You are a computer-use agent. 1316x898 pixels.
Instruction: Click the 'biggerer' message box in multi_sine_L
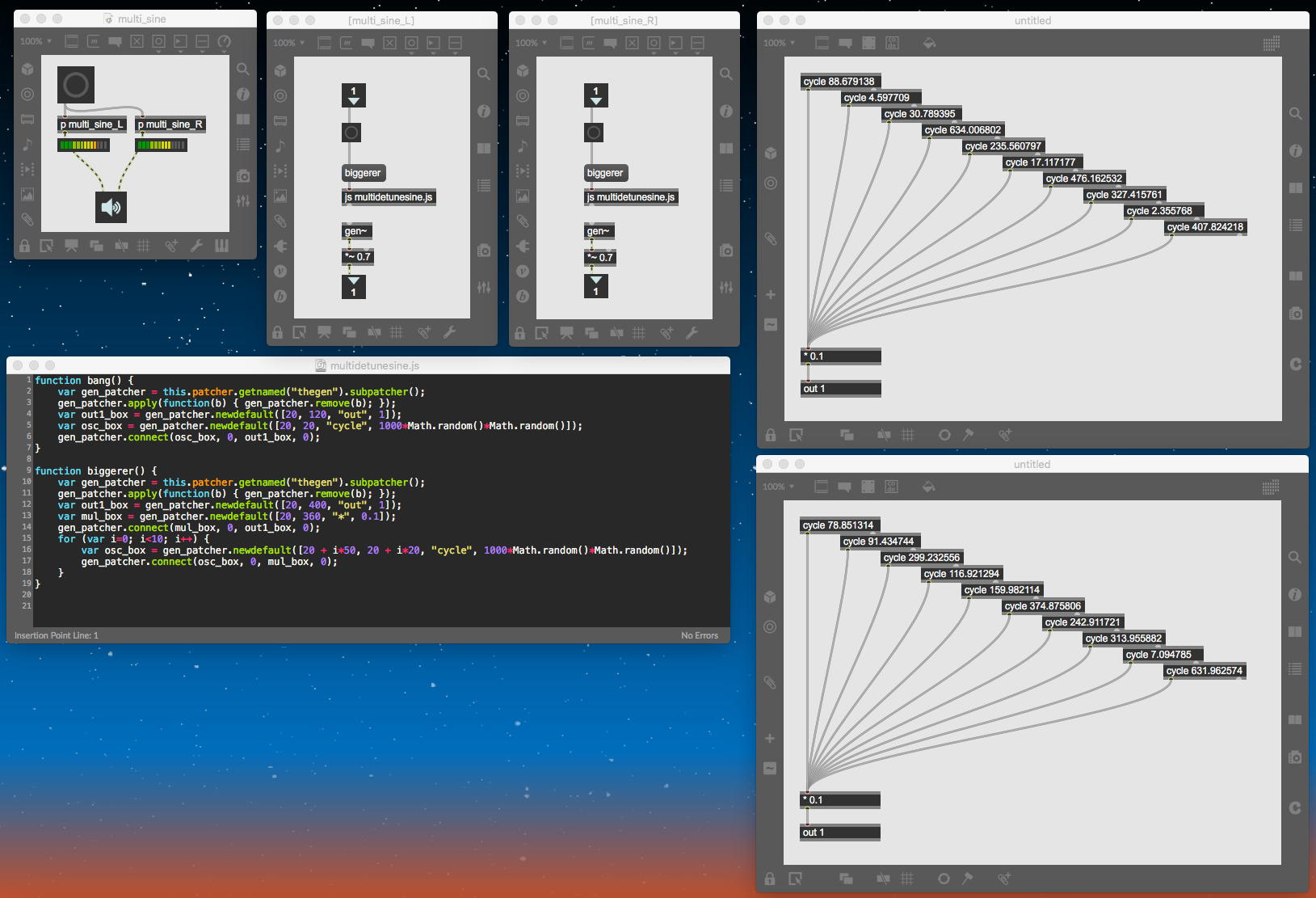[363, 173]
